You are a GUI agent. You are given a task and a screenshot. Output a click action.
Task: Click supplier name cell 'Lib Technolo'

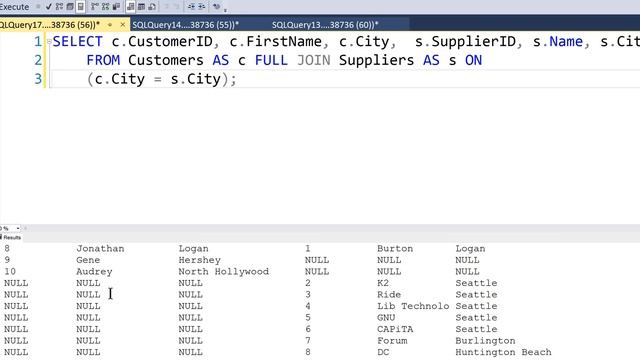(413, 306)
